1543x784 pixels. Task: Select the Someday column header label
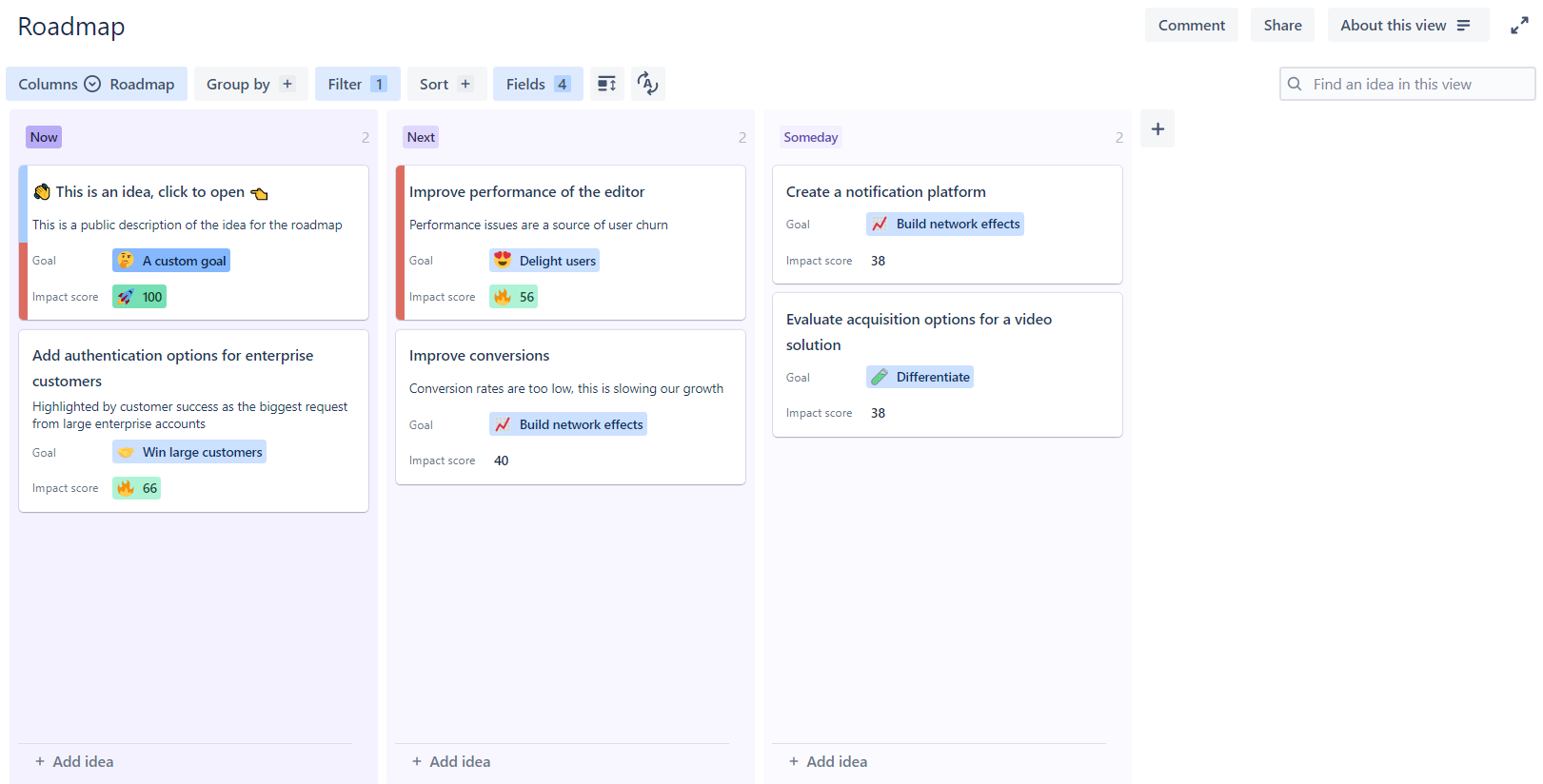click(810, 137)
